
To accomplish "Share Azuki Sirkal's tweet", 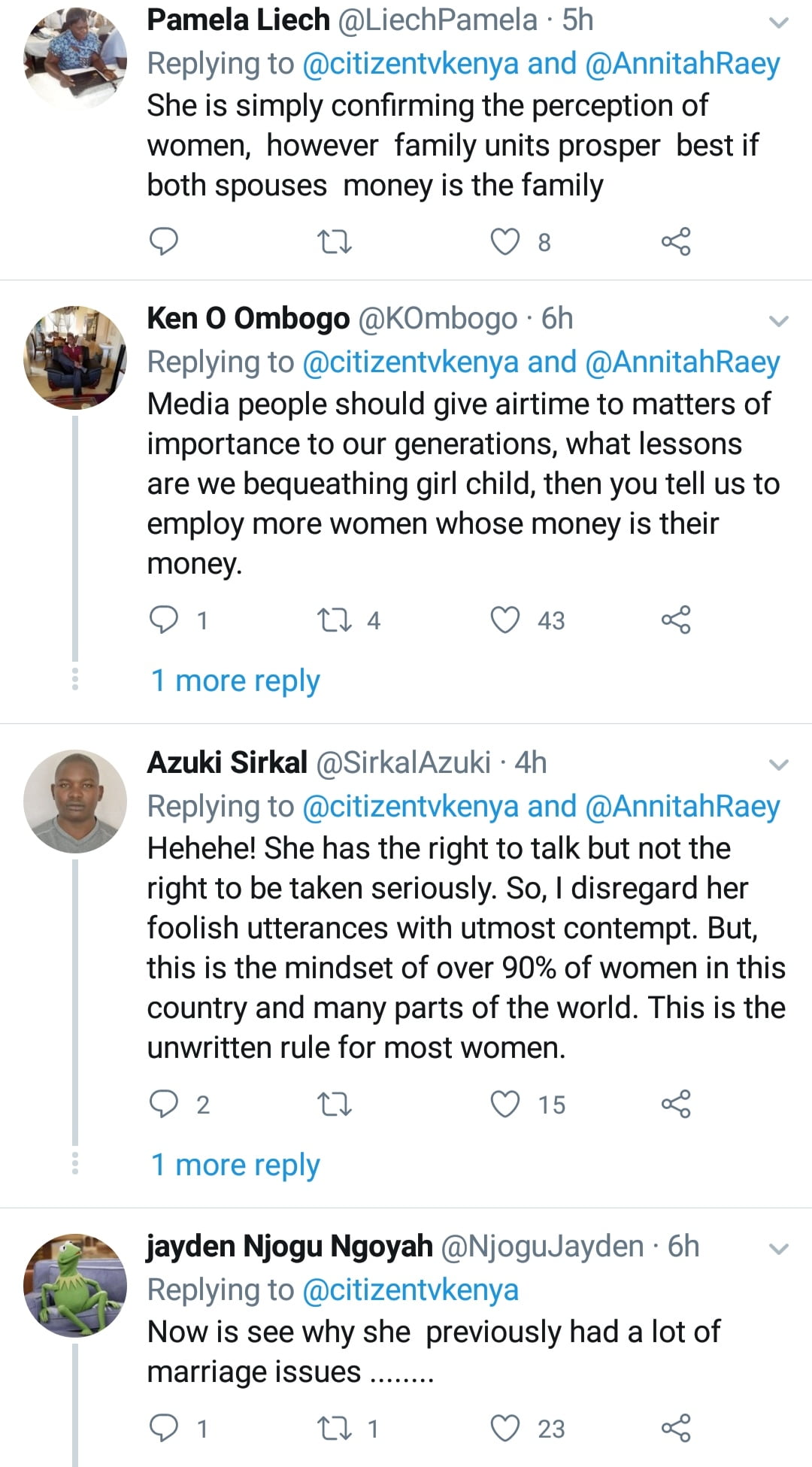I will pos(675,1104).
